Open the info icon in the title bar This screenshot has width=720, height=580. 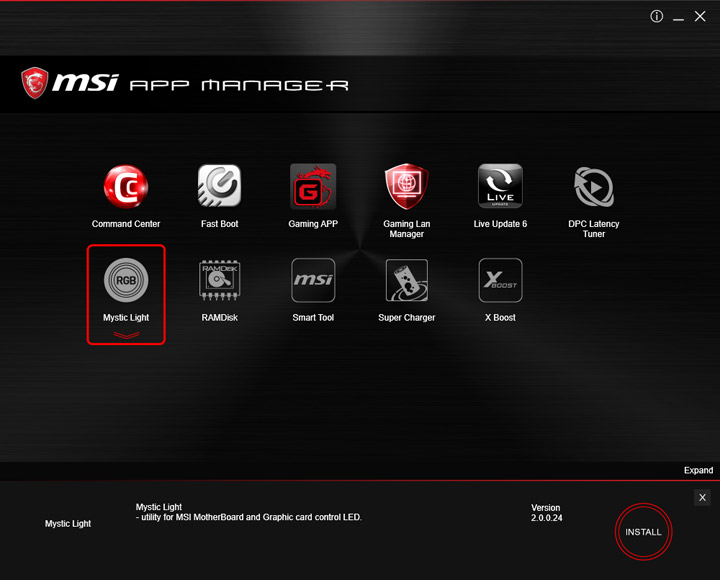click(657, 17)
